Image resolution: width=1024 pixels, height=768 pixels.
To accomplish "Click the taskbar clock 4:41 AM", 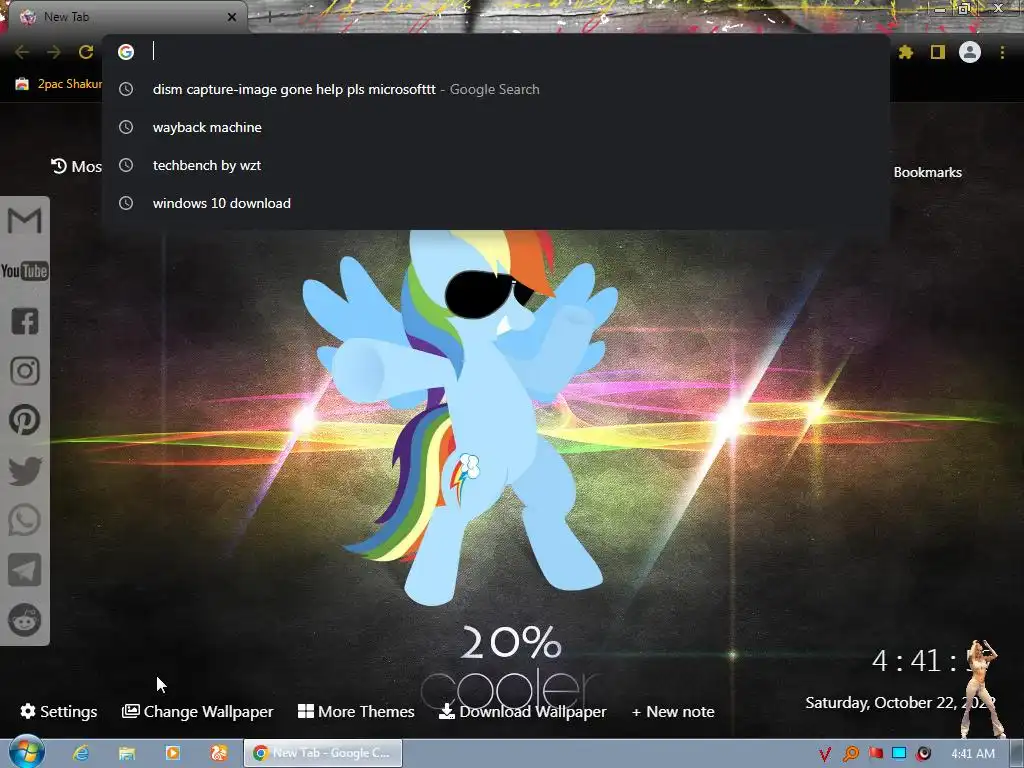I will 972,754.
